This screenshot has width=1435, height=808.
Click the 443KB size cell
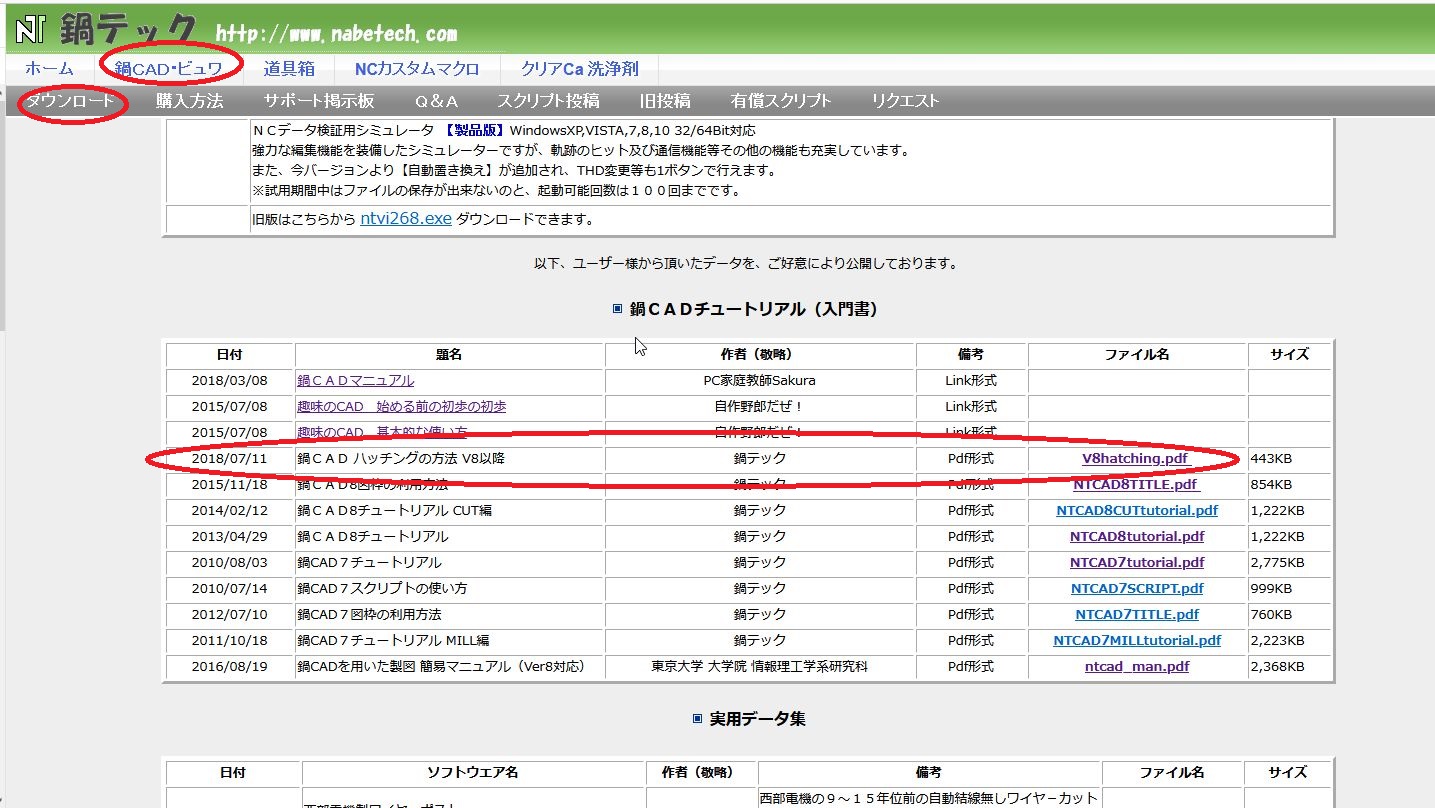pos(1289,459)
